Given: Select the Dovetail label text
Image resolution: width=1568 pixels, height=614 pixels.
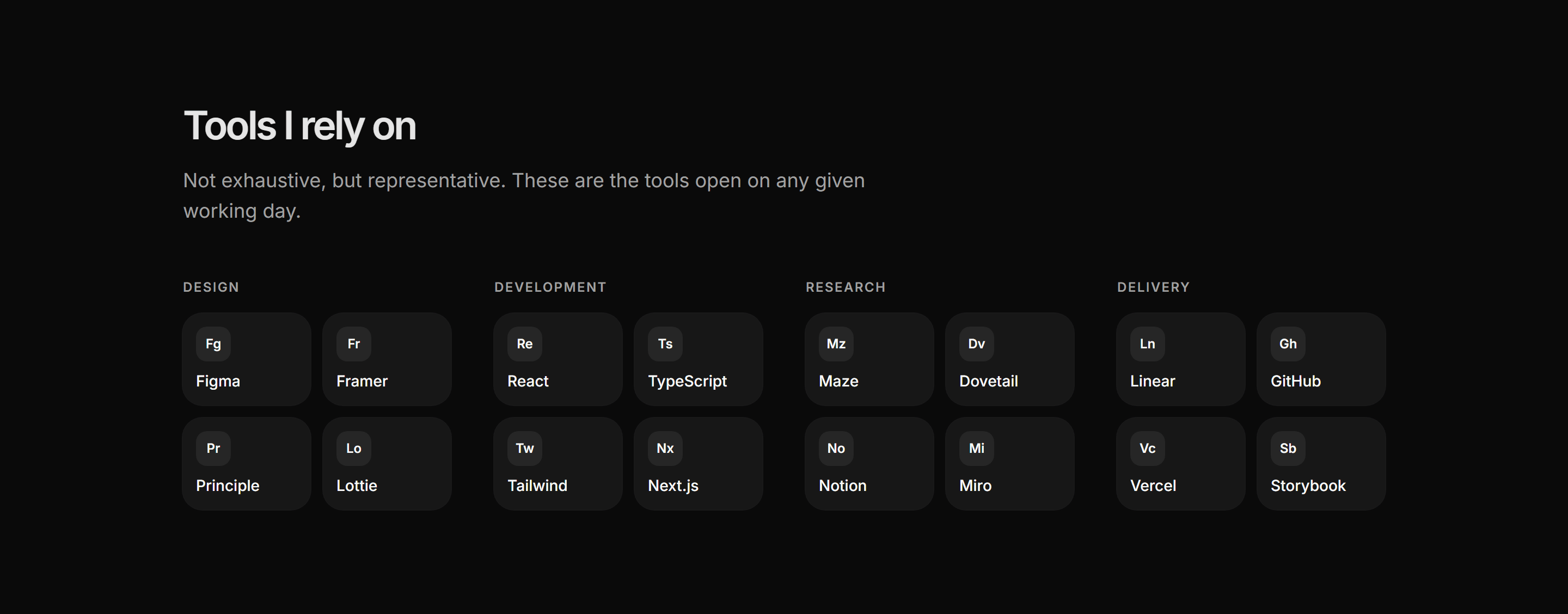Looking at the screenshot, I should 989,382.
